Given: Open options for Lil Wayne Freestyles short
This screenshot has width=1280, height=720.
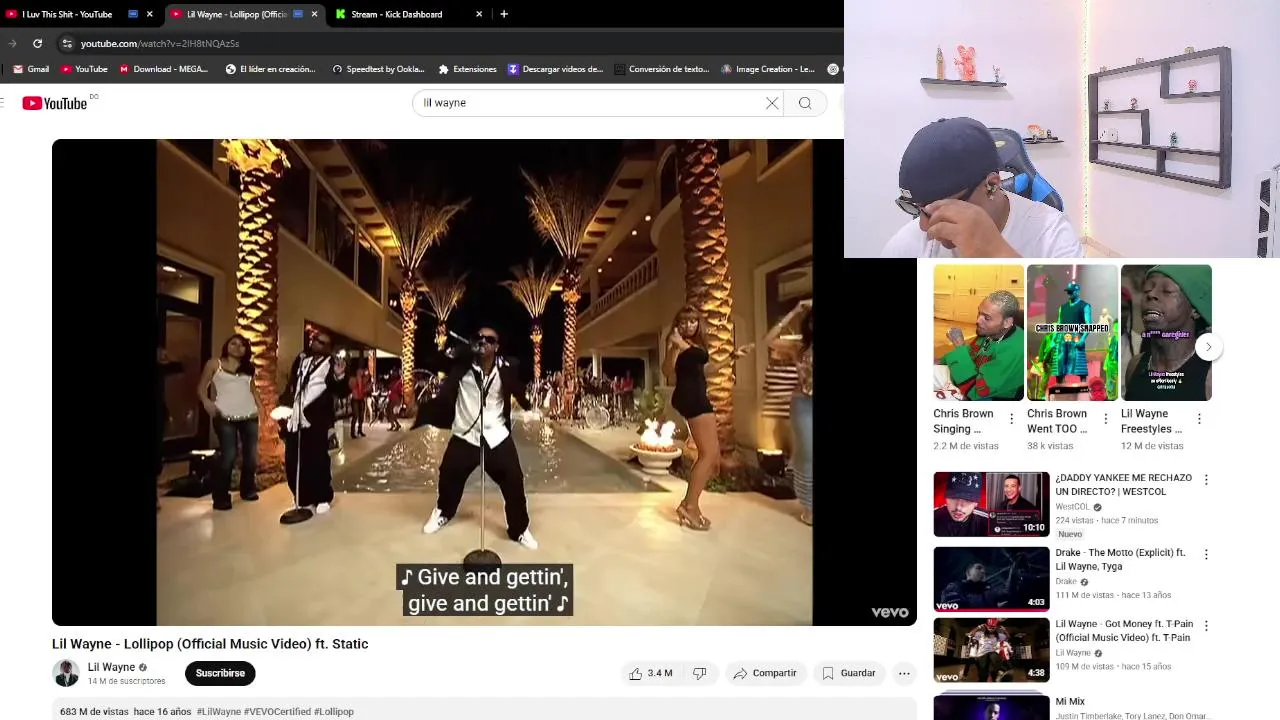Looking at the screenshot, I should 1199,419.
